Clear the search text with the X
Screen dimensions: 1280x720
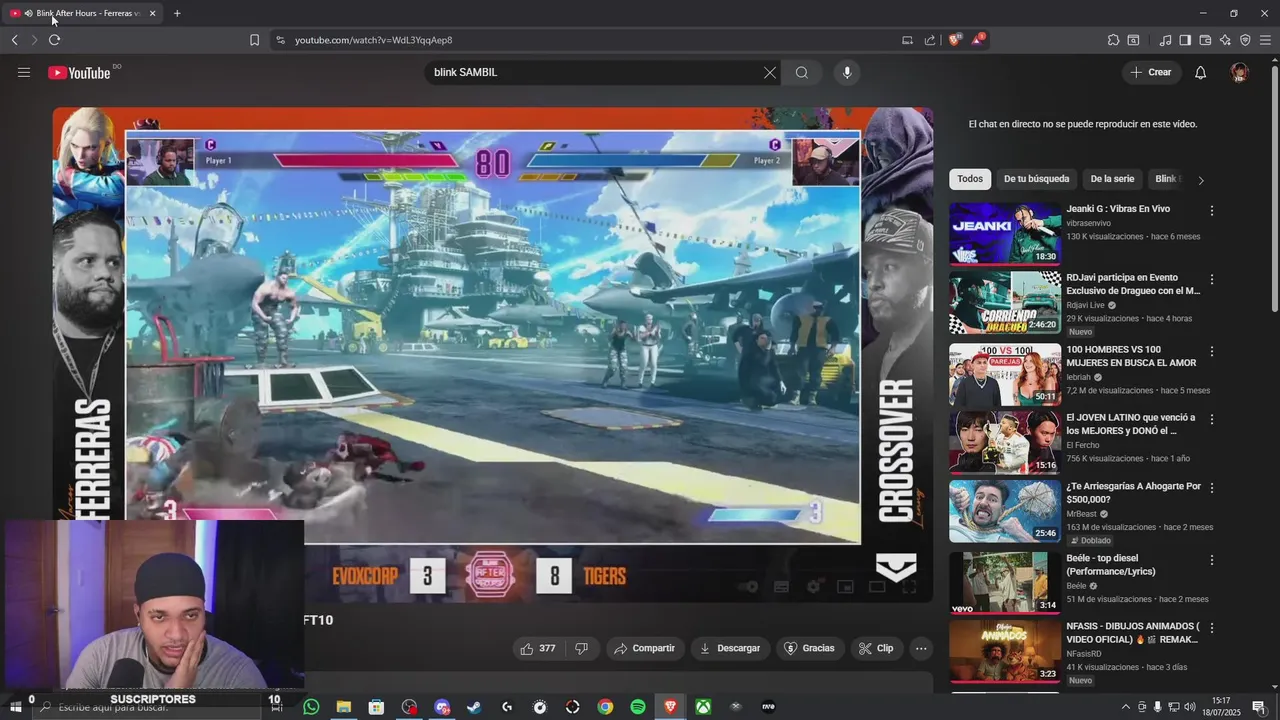coord(770,72)
